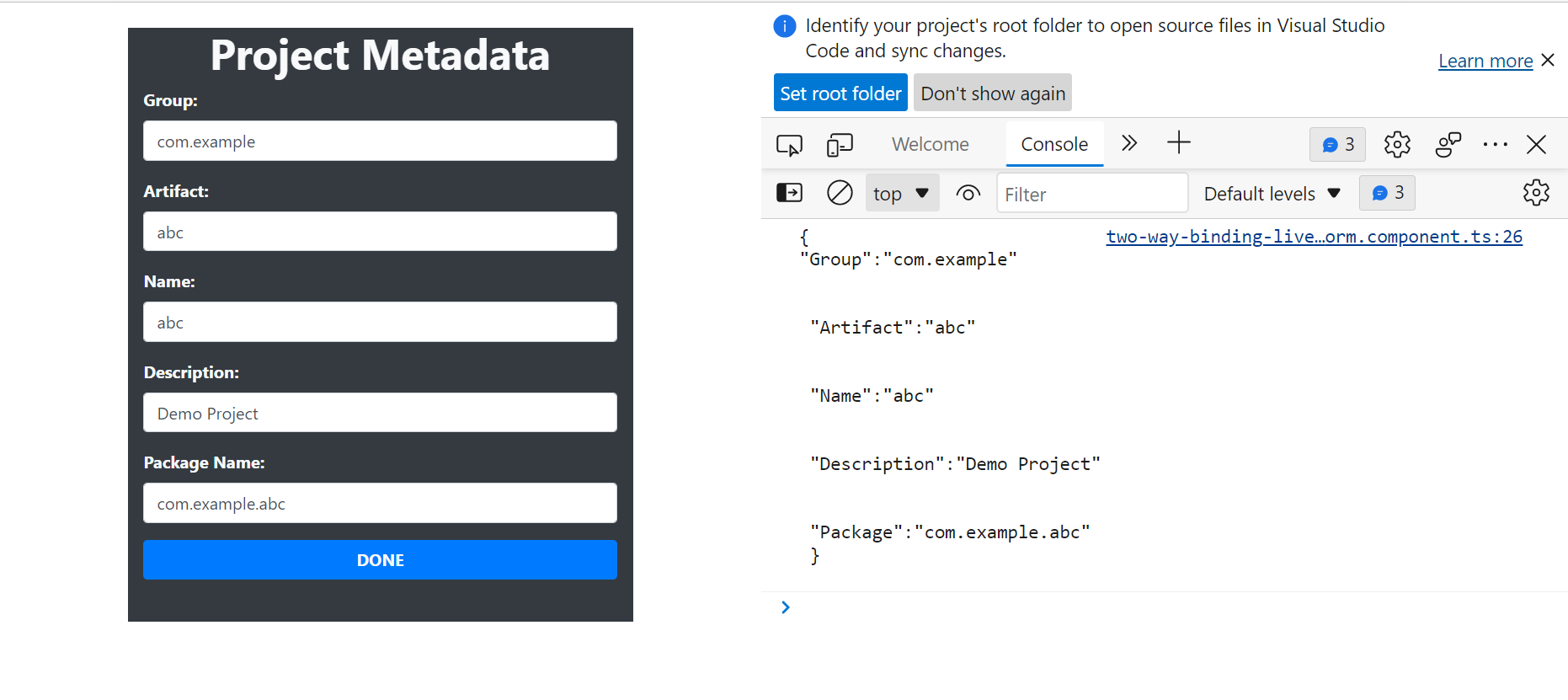
Task: Click the "Group":"com.example" console line
Action: pyautogui.click(x=909, y=259)
